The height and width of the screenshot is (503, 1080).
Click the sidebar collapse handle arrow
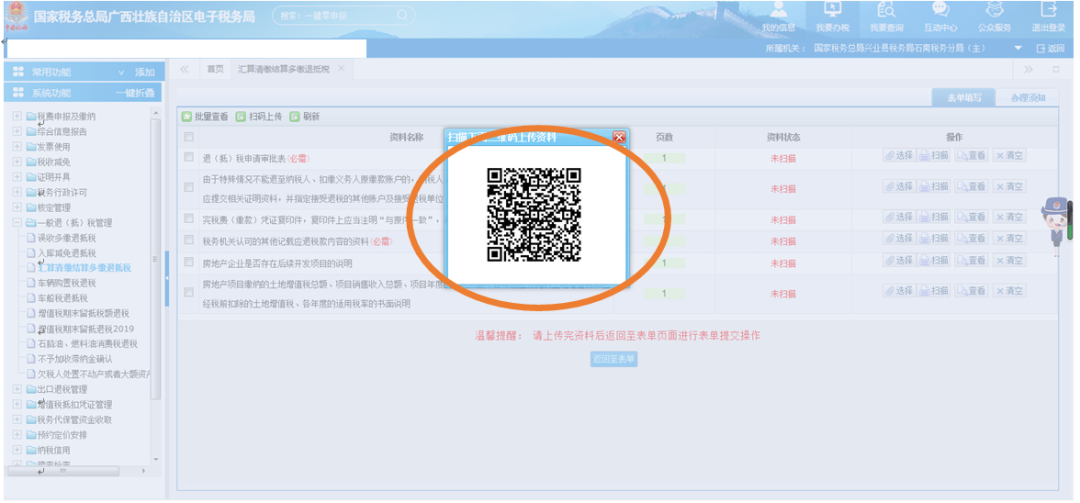167,278
